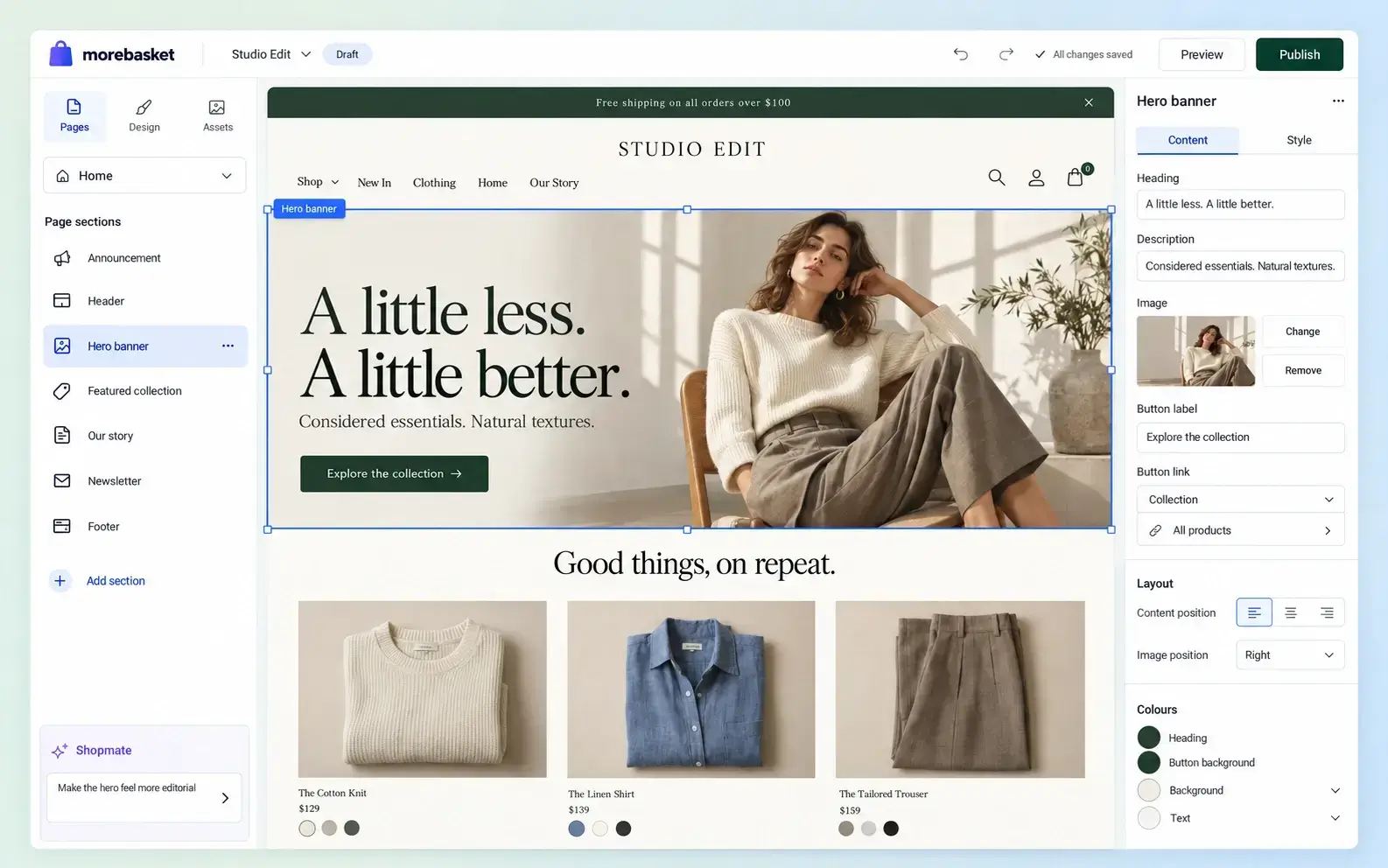Click the Hero banner section icon
This screenshot has width=1388, height=868.
[62, 346]
